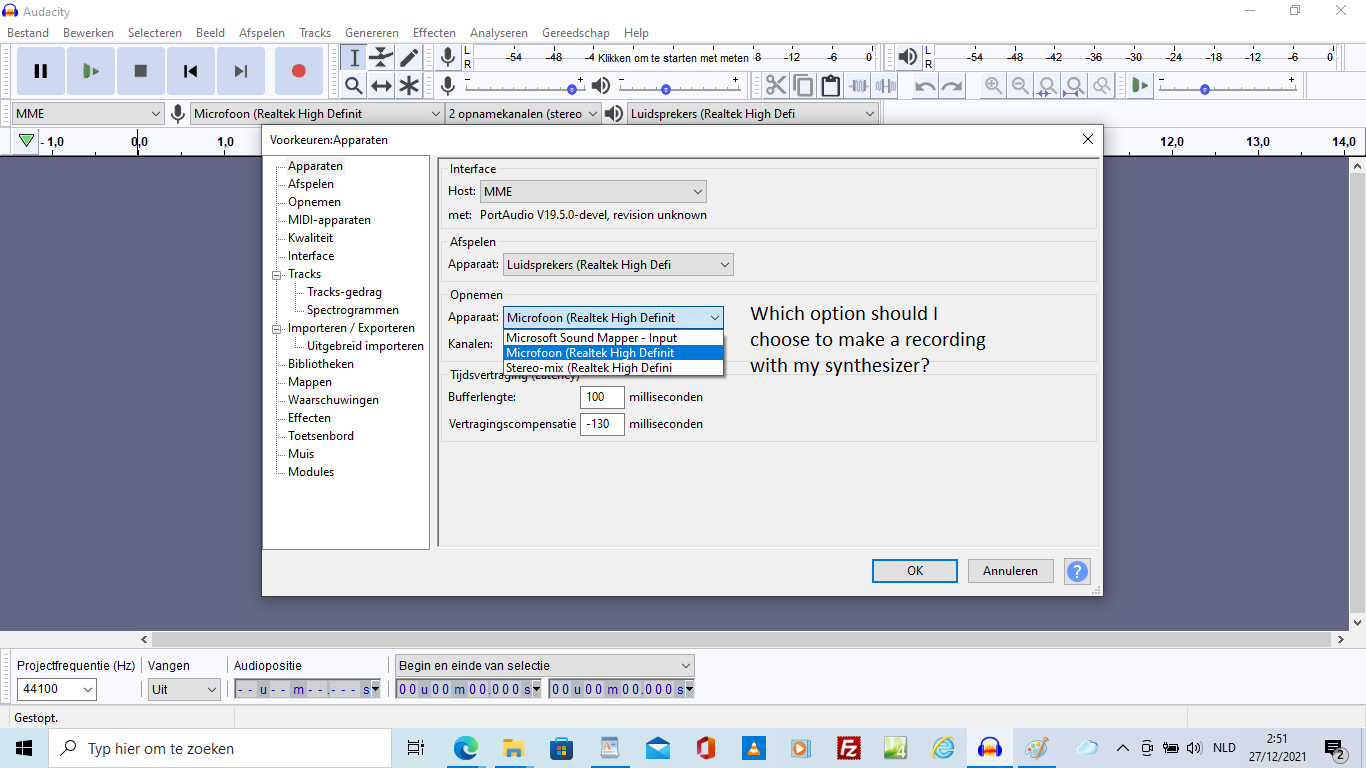This screenshot has height=768, width=1366.
Task: Open the Analyseren menu
Action: click(499, 33)
